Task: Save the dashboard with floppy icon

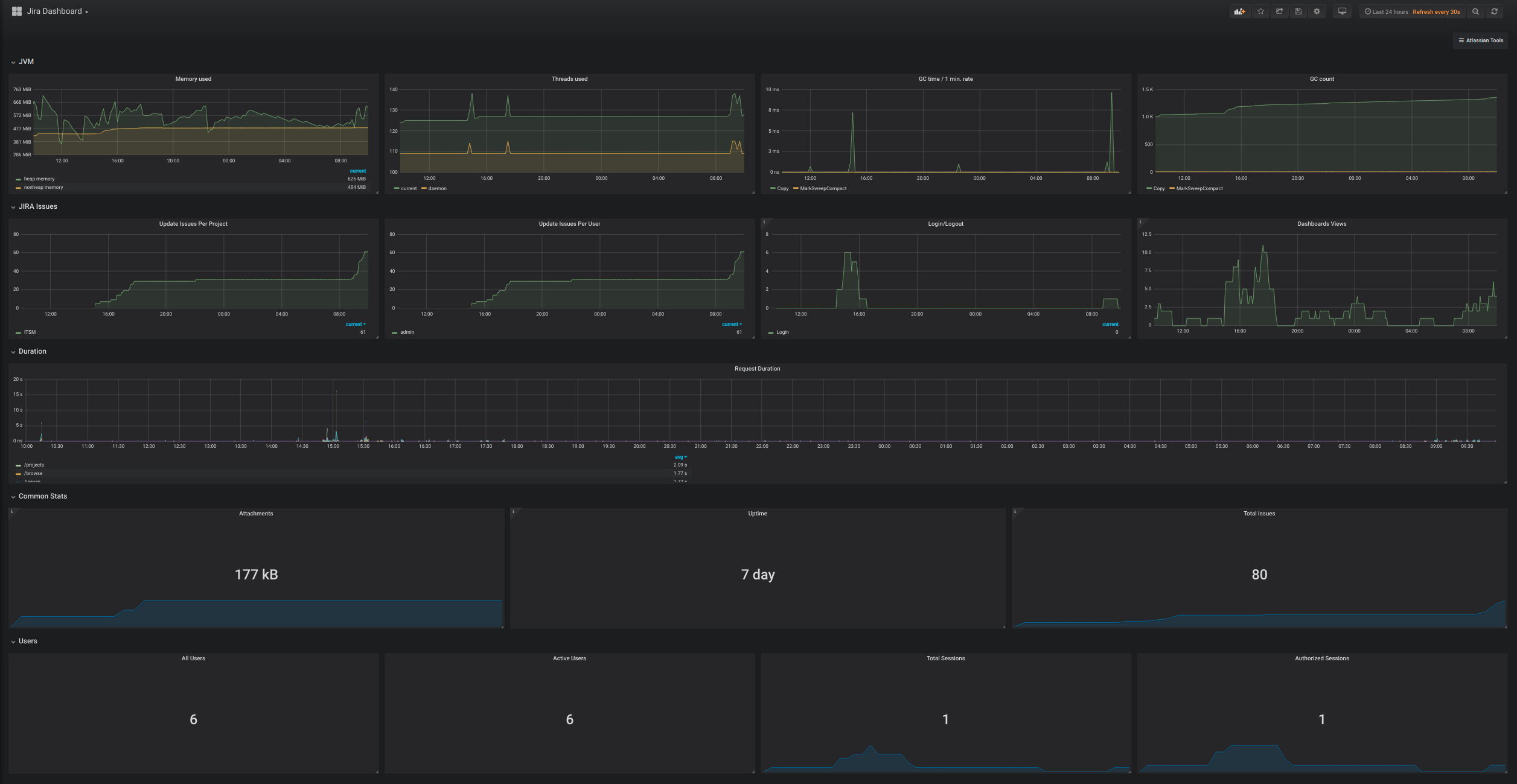Action: [1298, 11]
